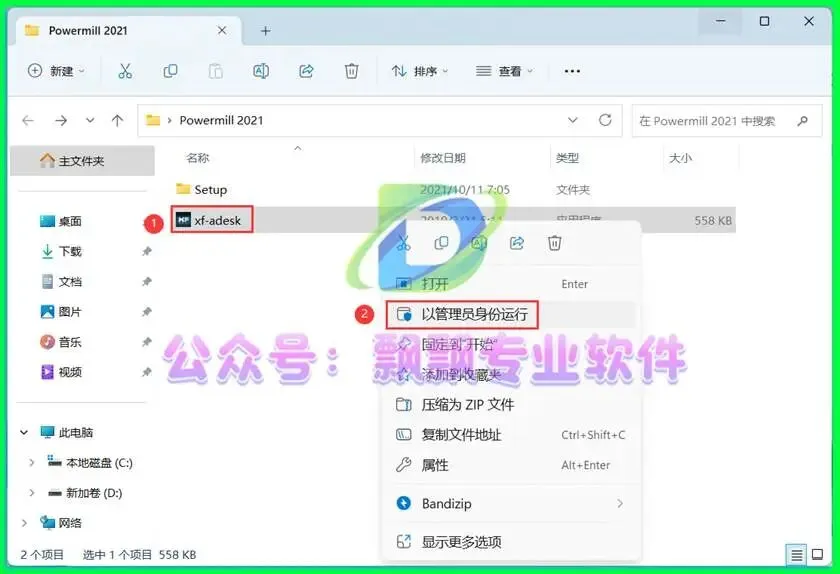Click the Cut icon in the context menu
840x574 pixels.
click(403, 243)
